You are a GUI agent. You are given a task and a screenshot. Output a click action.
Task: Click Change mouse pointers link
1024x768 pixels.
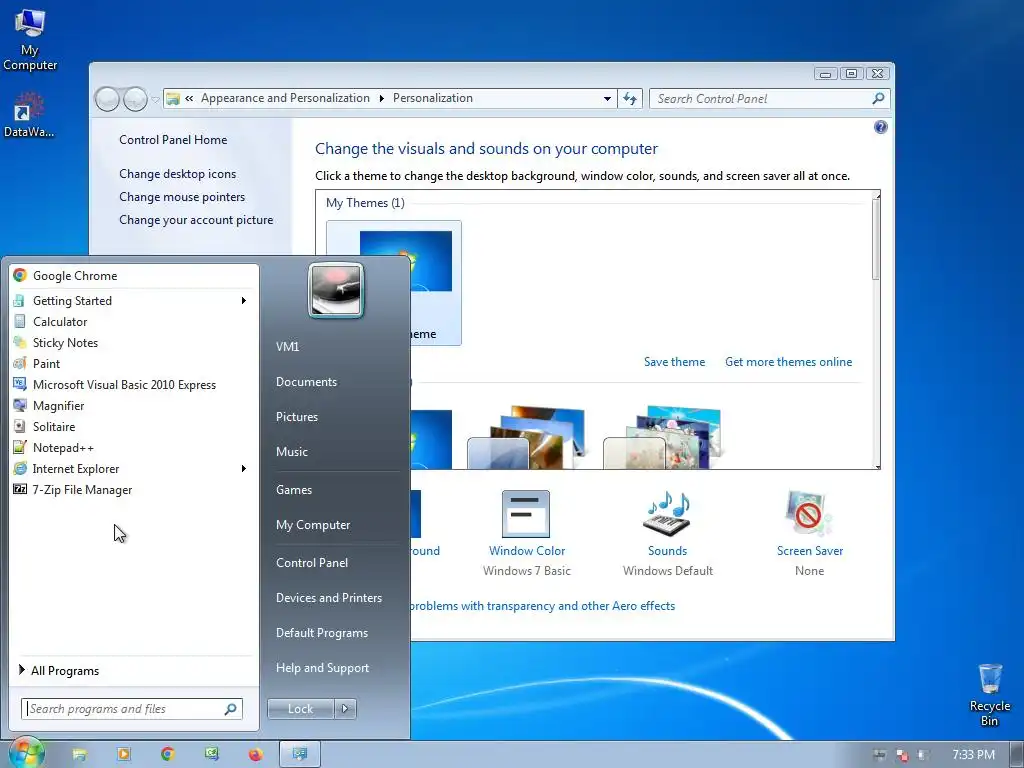182,197
